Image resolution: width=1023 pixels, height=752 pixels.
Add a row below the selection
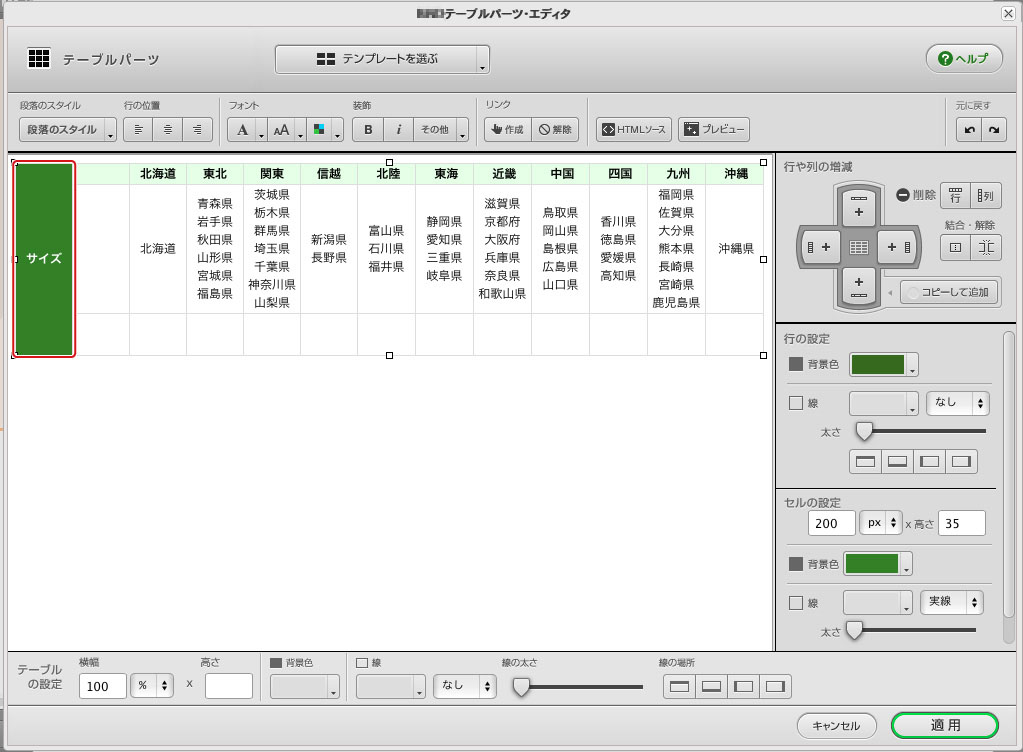(859, 286)
